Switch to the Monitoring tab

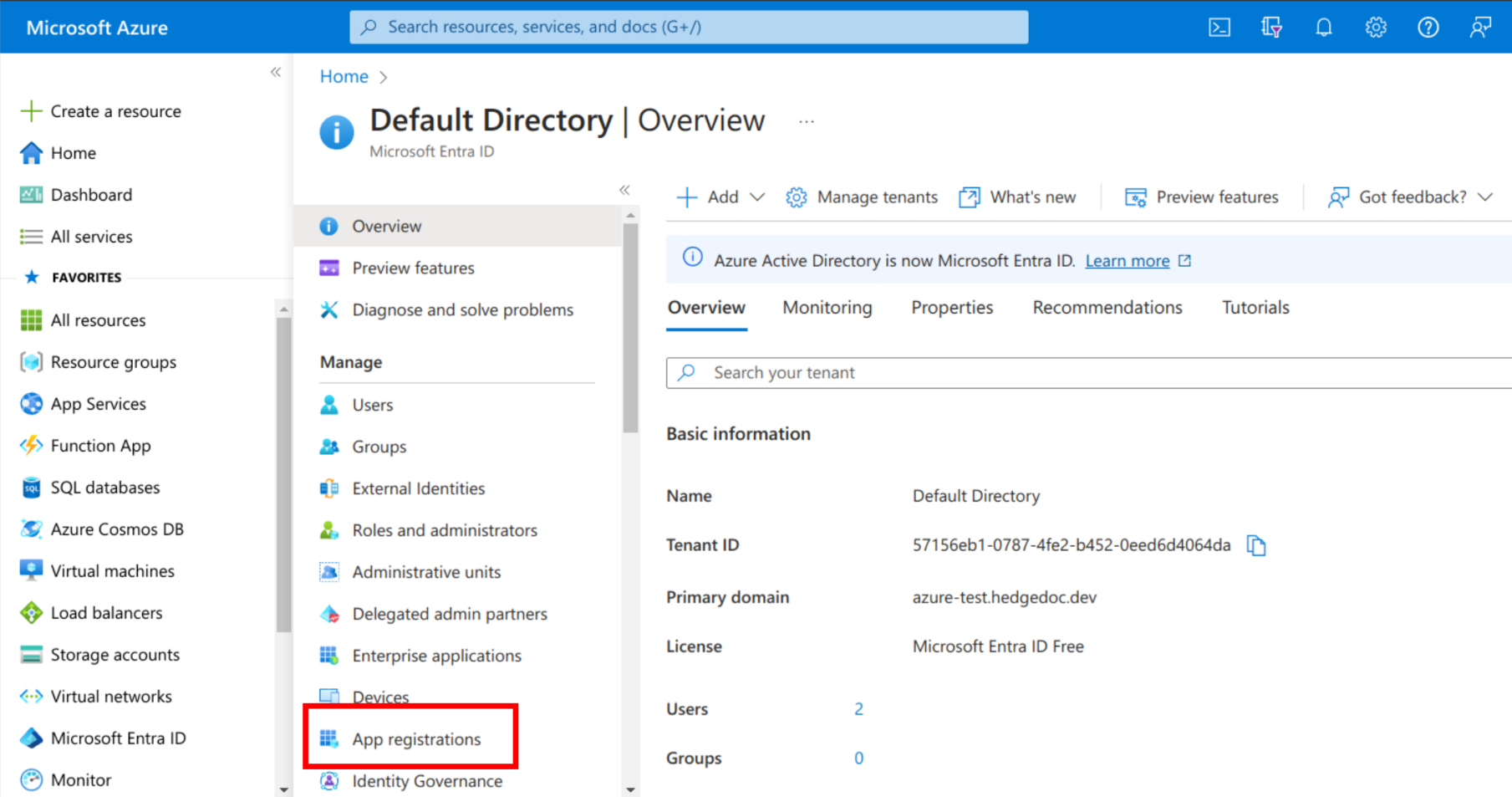(827, 307)
